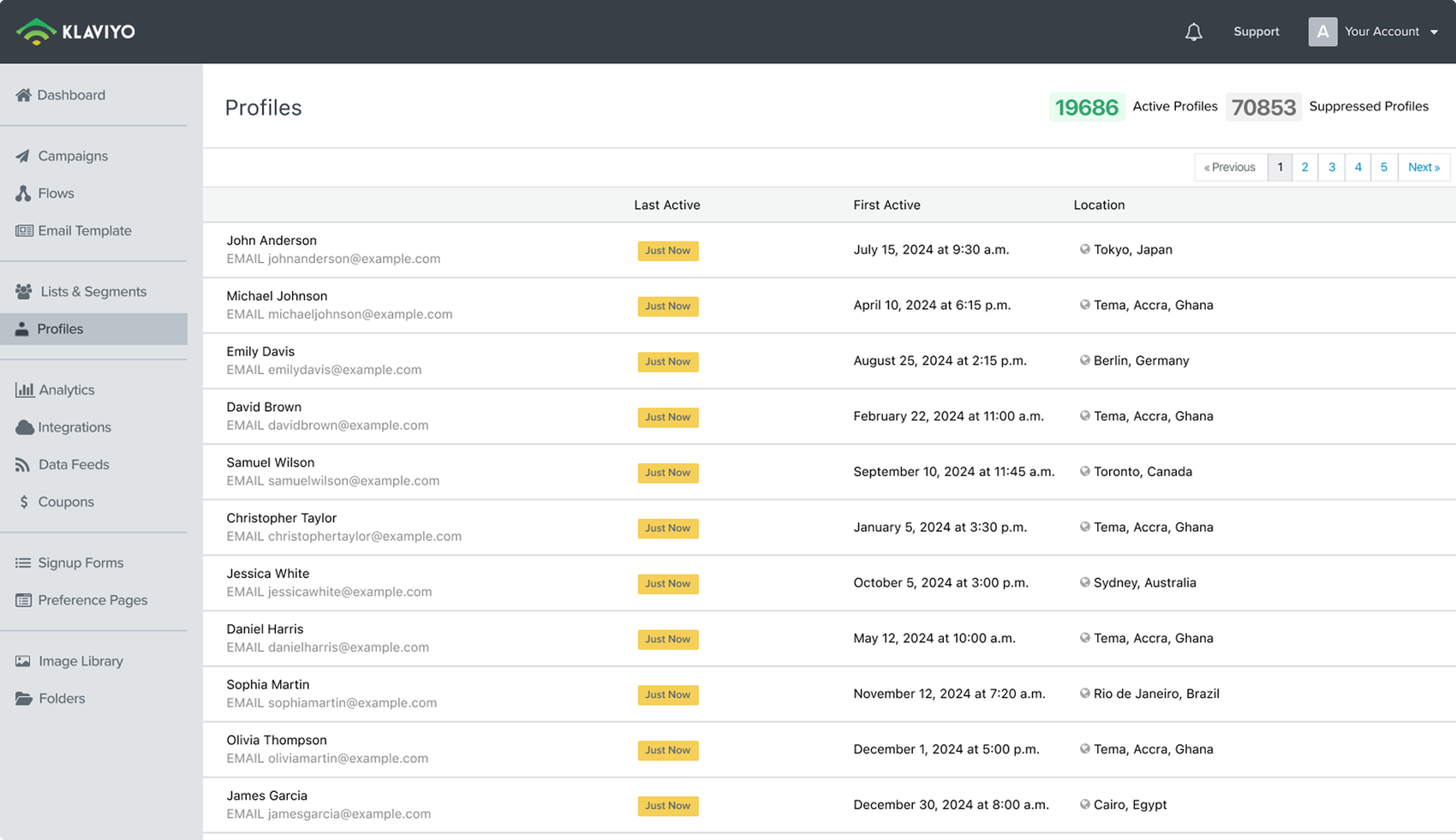This screenshot has height=840, width=1456.
Task: Click Just Now badge for John Anderson
Action: pyautogui.click(x=668, y=251)
